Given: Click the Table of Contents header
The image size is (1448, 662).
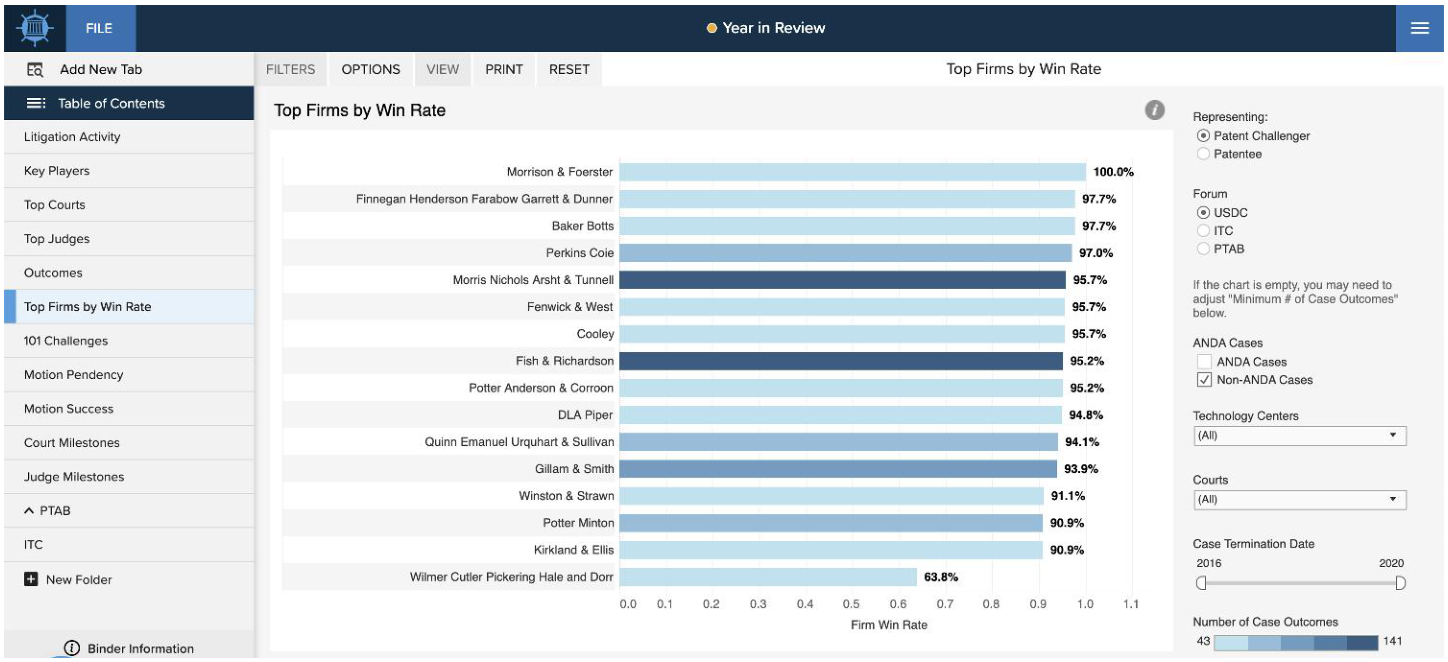Looking at the screenshot, I should tap(128, 103).
